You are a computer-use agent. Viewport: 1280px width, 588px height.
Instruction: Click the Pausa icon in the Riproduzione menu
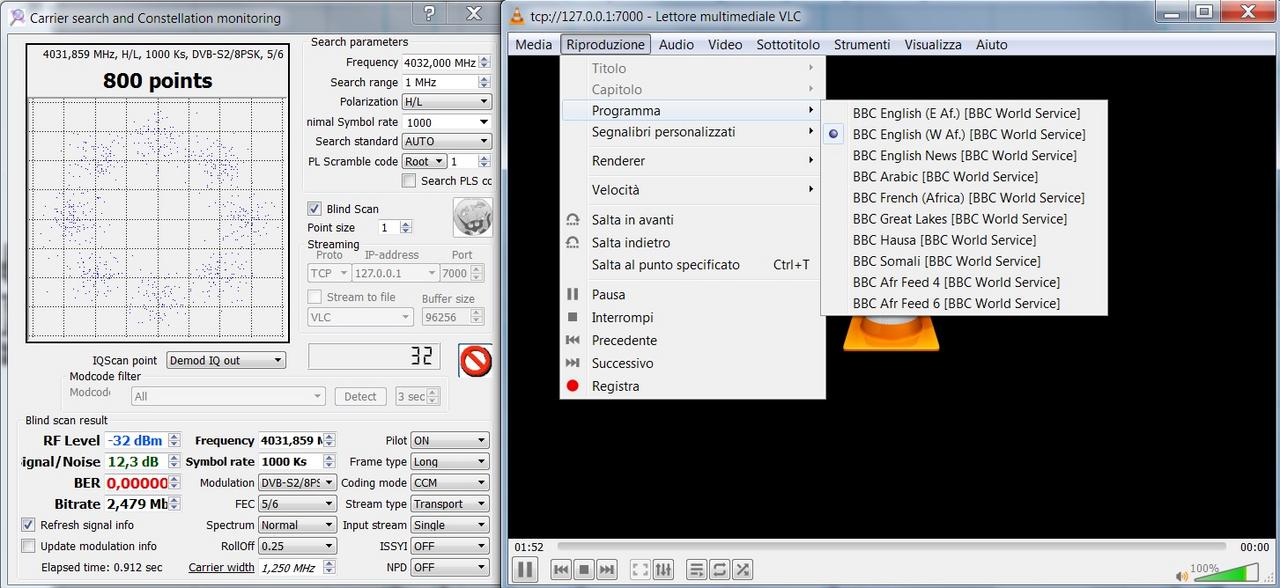[x=573, y=295]
